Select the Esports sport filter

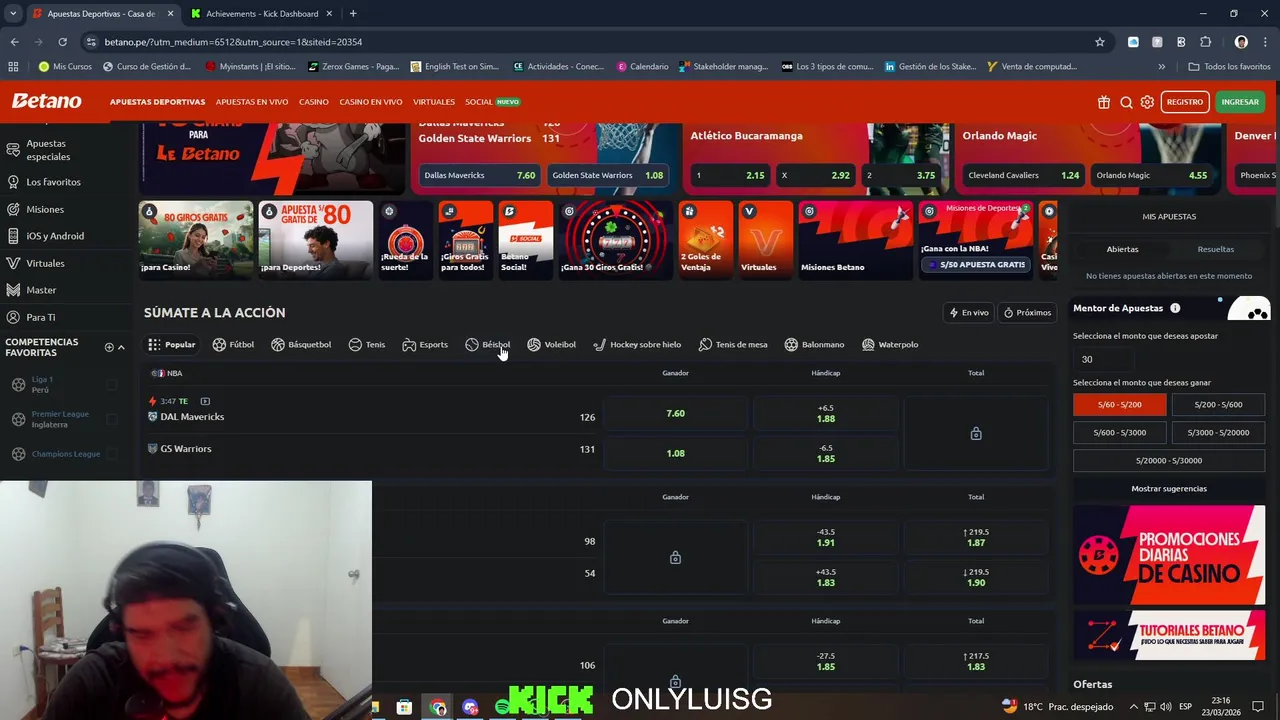[425, 344]
